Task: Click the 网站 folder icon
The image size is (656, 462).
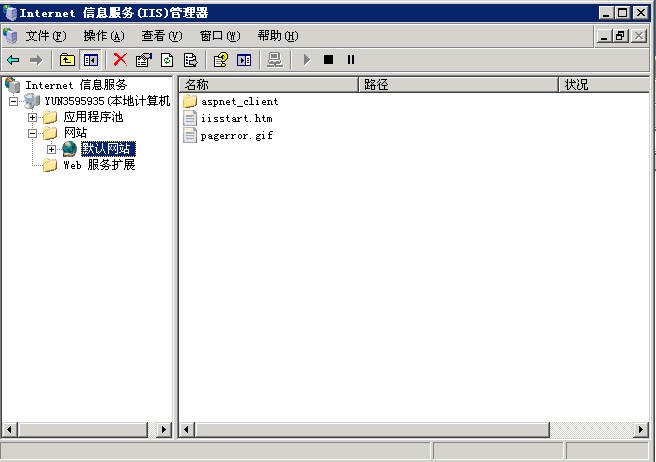Action: point(50,133)
